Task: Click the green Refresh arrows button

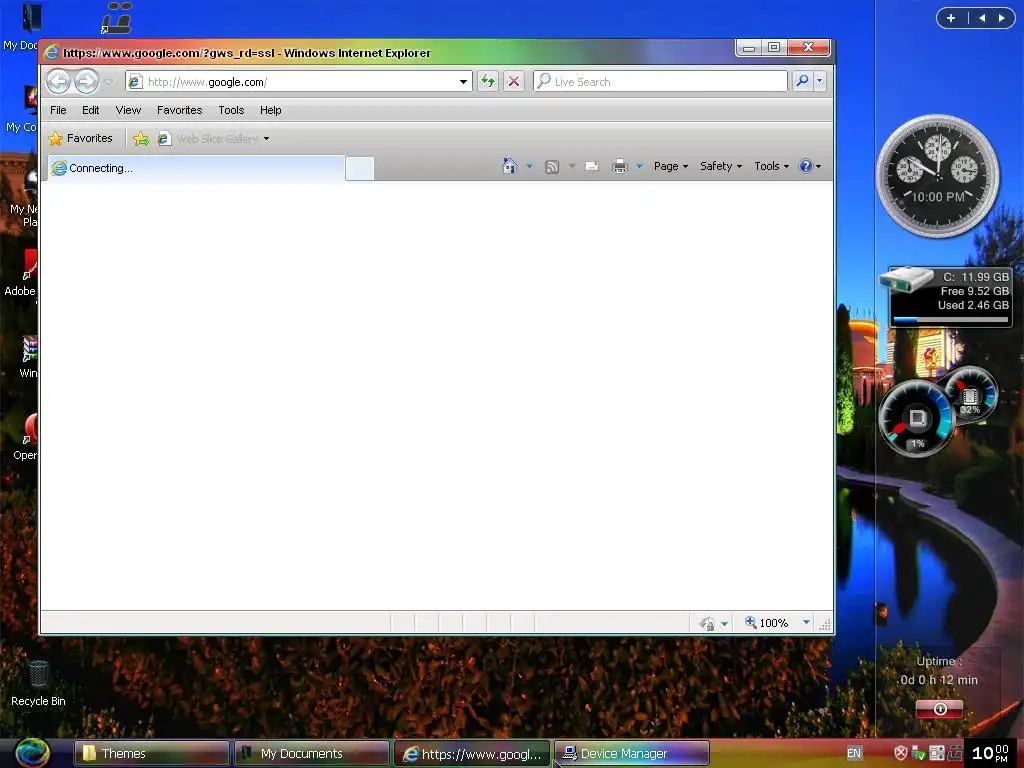Action: pos(488,81)
